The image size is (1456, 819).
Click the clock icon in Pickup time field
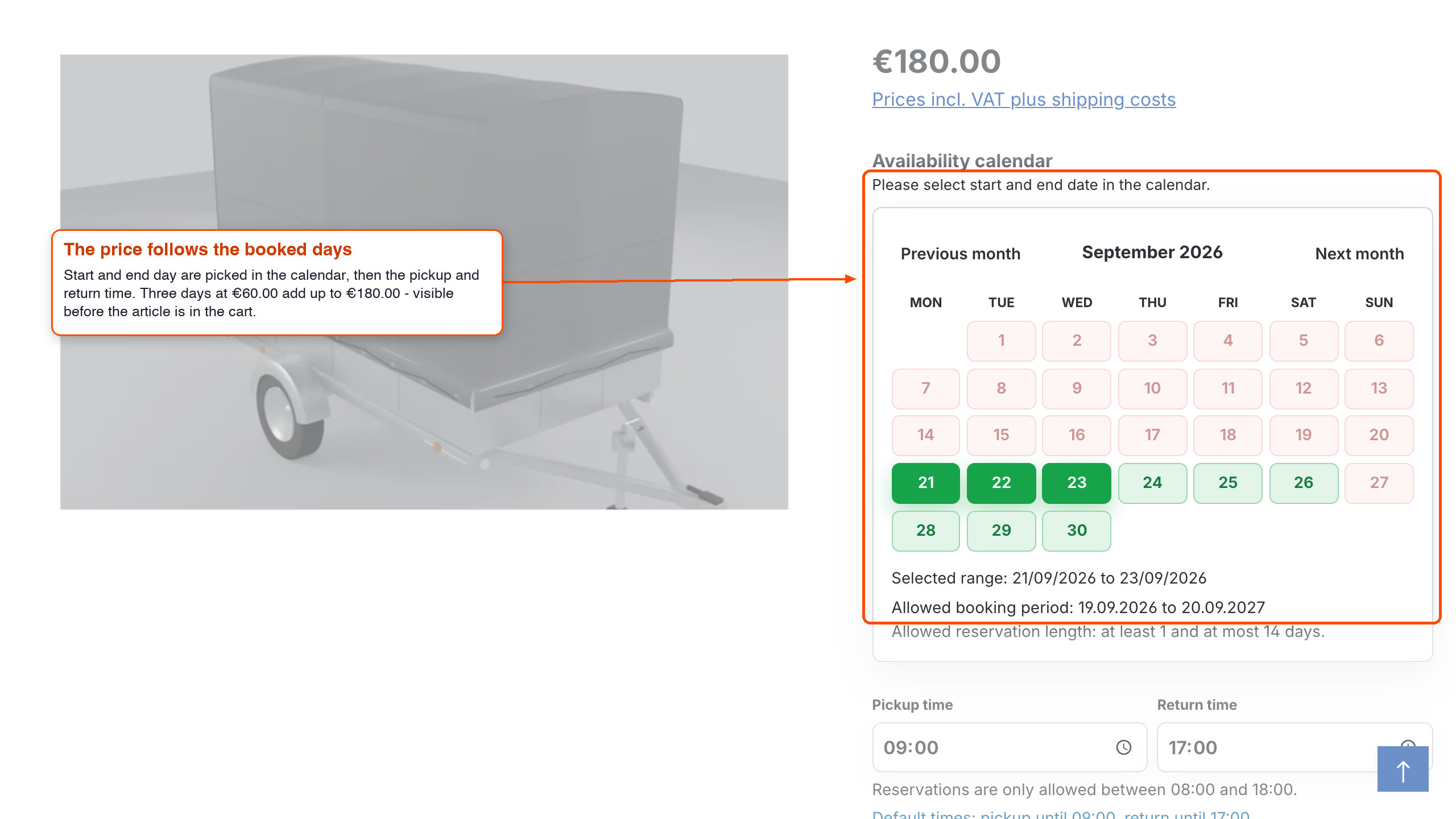point(1123,747)
